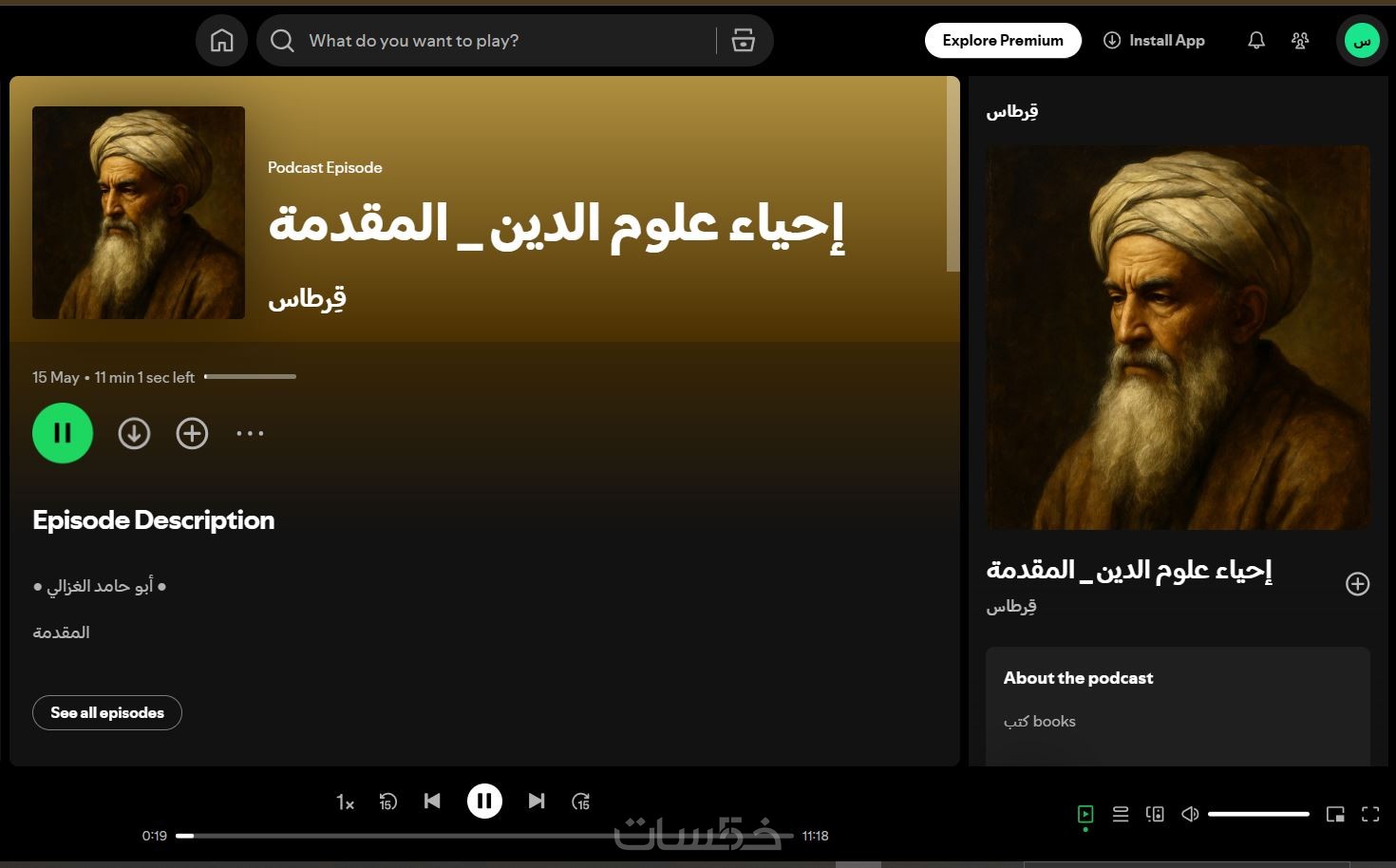Click See all episodes
The height and width of the screenshot is (868, 1396).
coord(107,713)
